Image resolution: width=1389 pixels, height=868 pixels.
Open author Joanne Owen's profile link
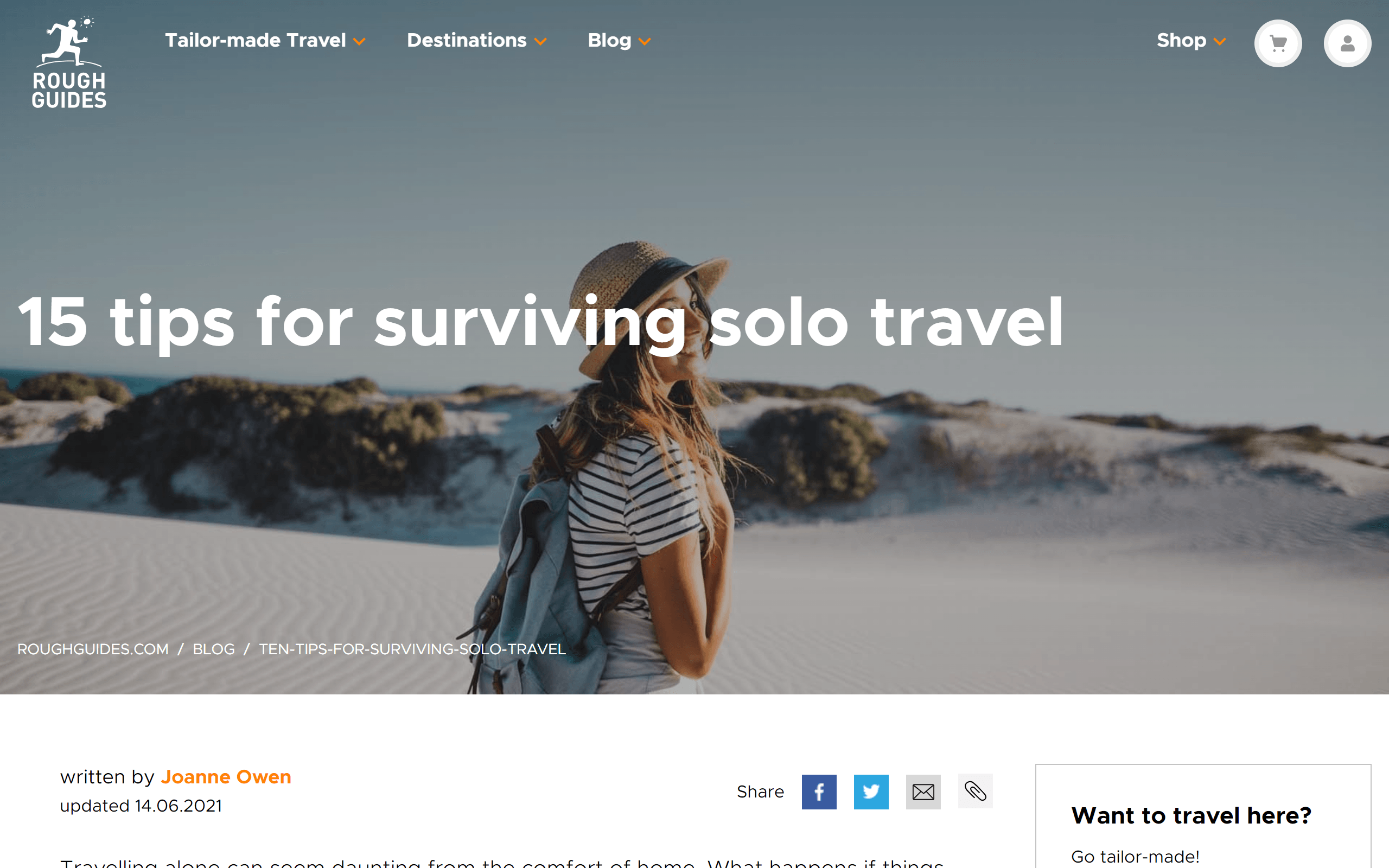point(226,777)
